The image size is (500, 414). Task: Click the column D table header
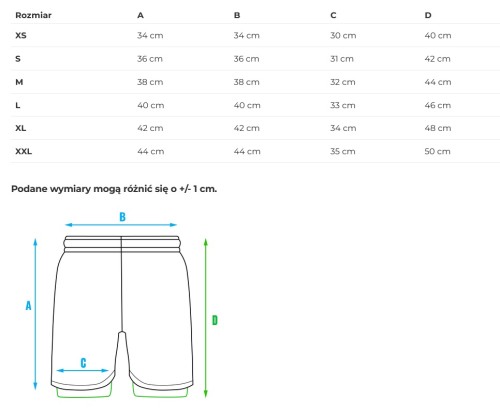(x=428, y=15)
